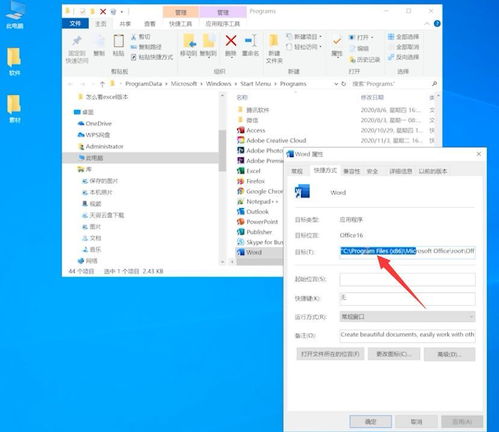Click the Start in (起始位置) field
The image size is (499, 432).
[407, 279]
